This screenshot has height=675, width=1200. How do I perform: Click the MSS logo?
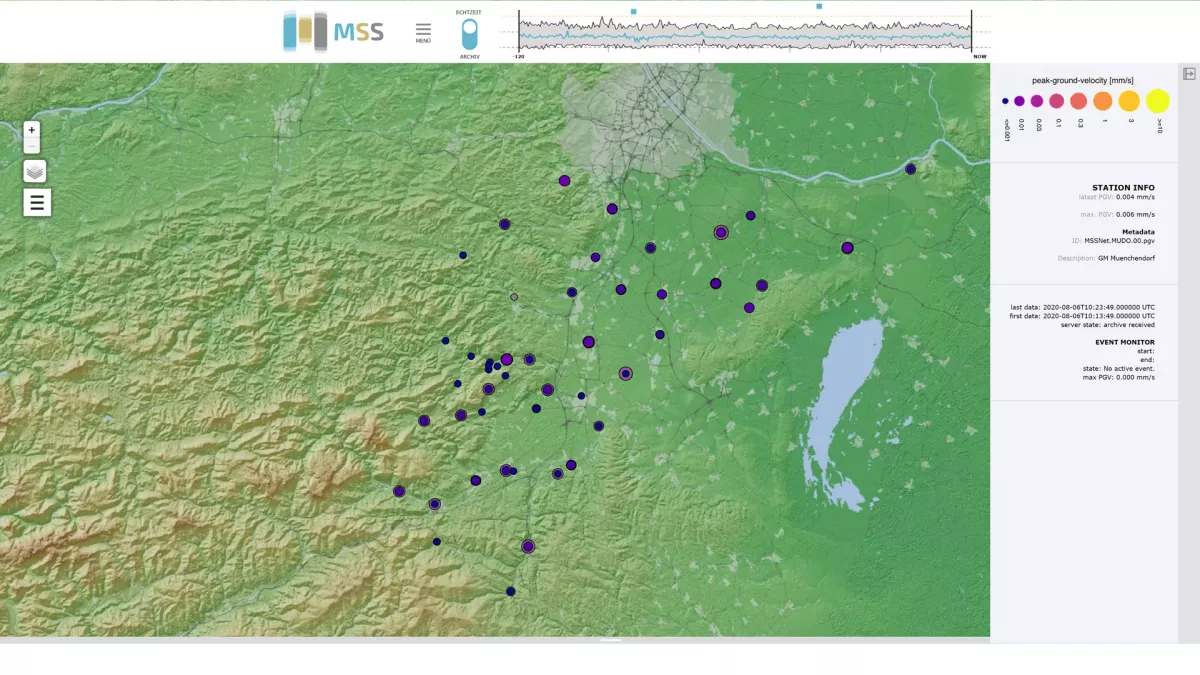[x=334, y=31]
